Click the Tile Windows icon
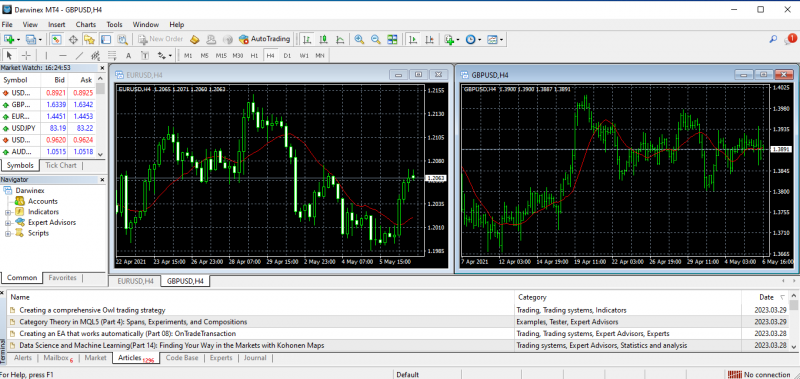800x379 pixels. [392, 39]
